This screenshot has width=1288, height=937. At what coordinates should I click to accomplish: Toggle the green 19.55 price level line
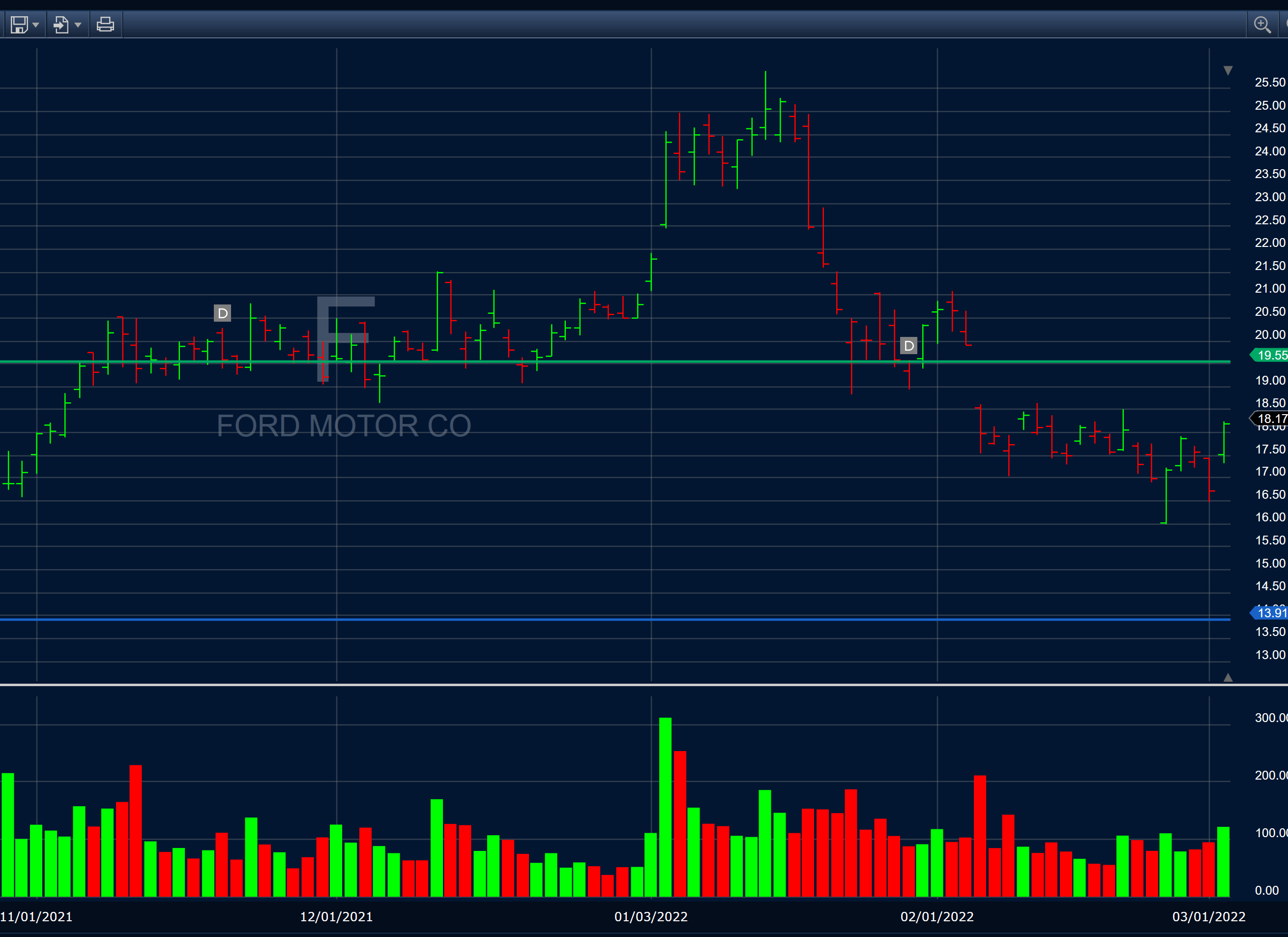568,362
